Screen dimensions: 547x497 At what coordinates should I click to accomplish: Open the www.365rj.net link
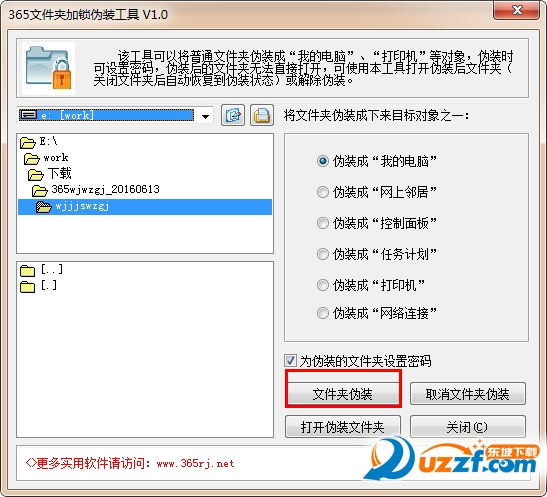point(195,464)
